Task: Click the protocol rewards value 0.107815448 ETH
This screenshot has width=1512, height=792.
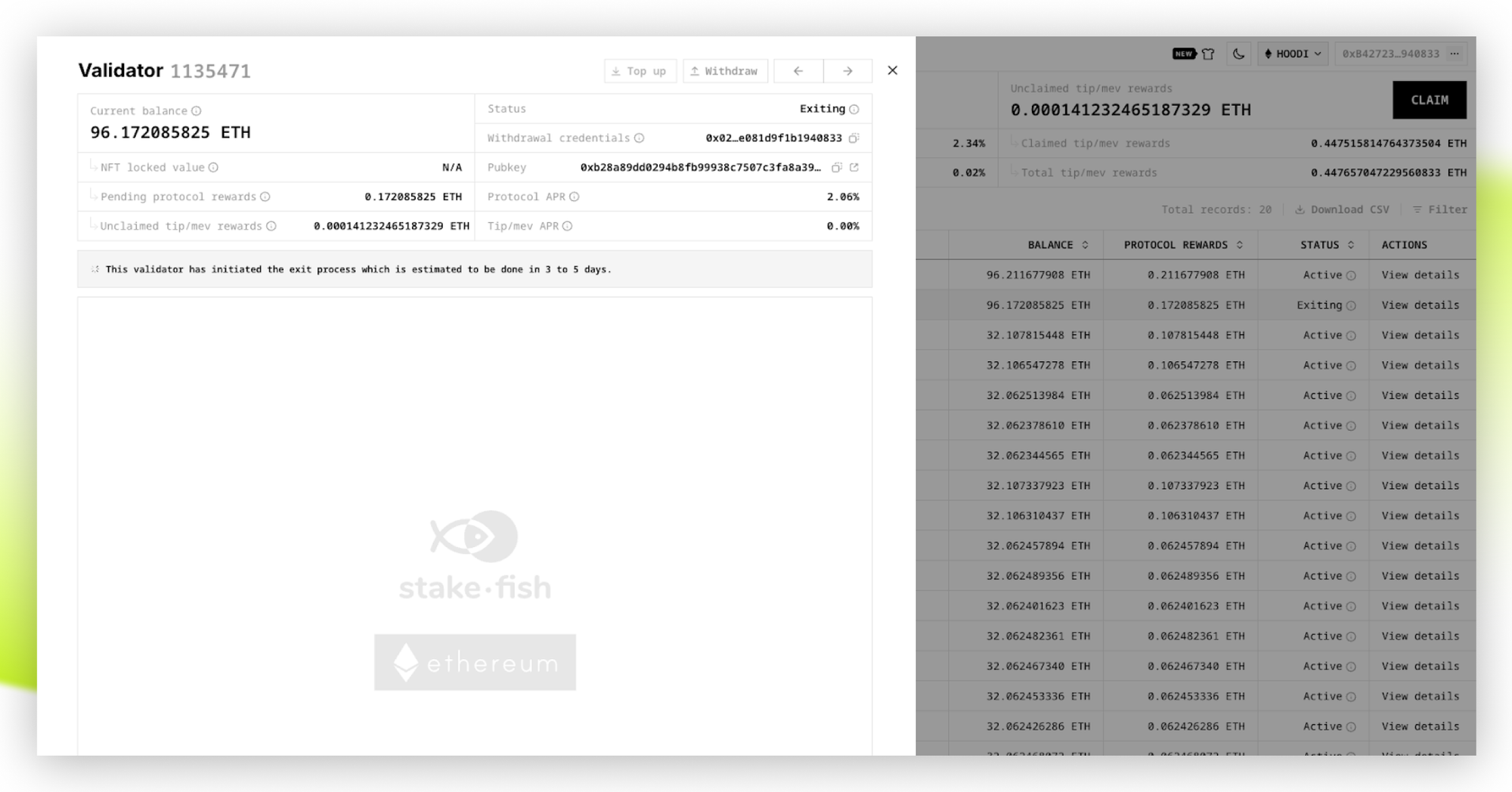Action: (x=1196, y=336)
